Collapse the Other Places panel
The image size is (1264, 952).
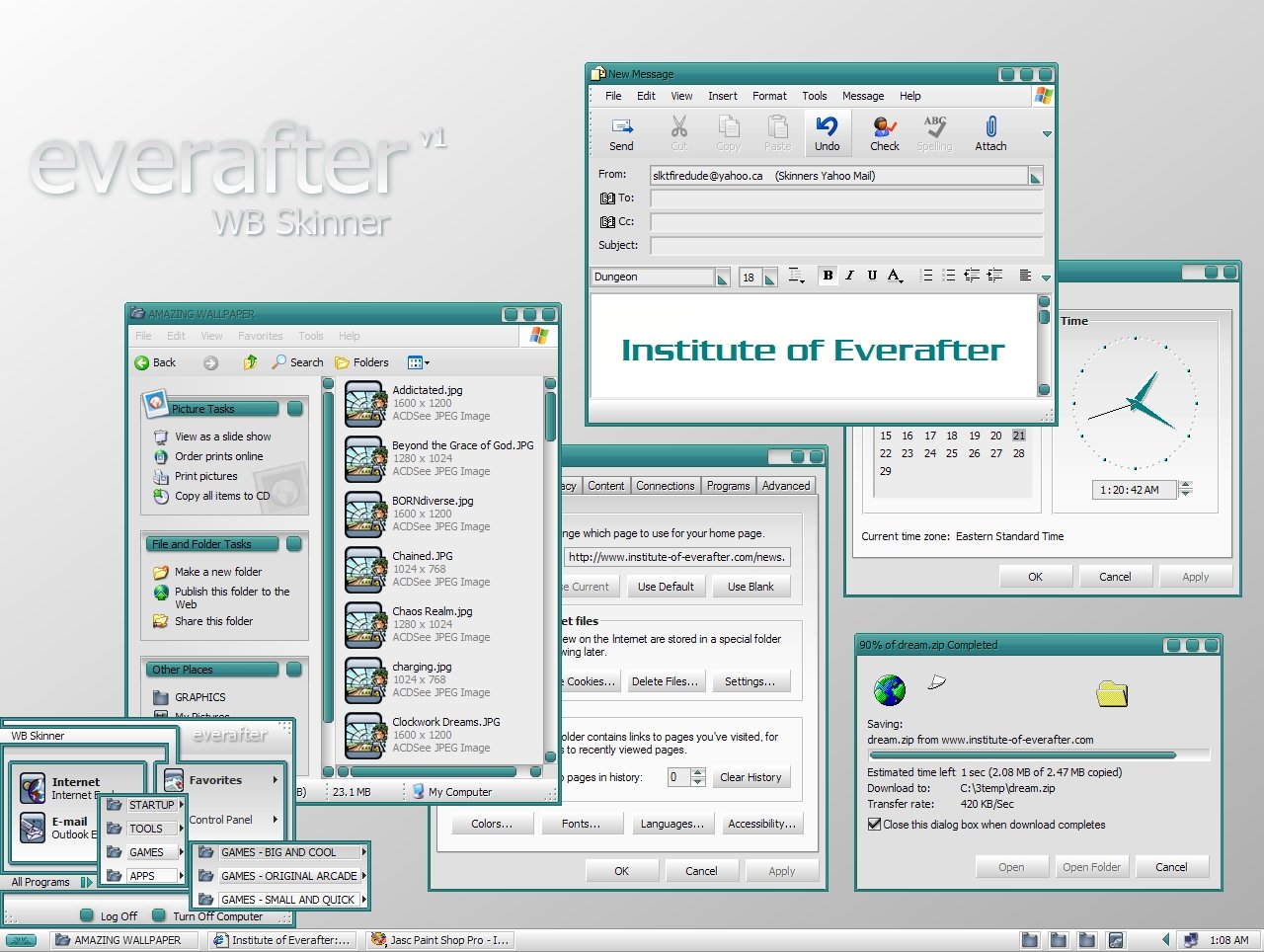294,670
